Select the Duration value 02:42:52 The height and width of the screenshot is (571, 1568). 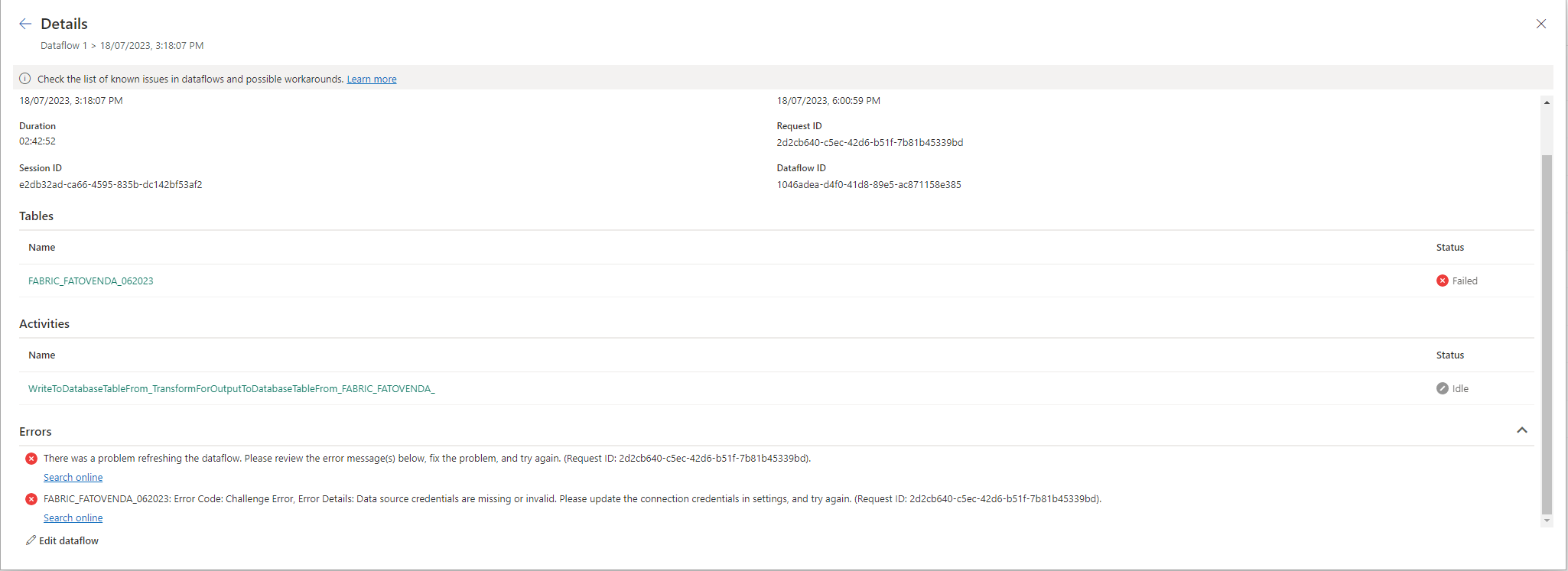pyautogui.click(x=37, y=141)
